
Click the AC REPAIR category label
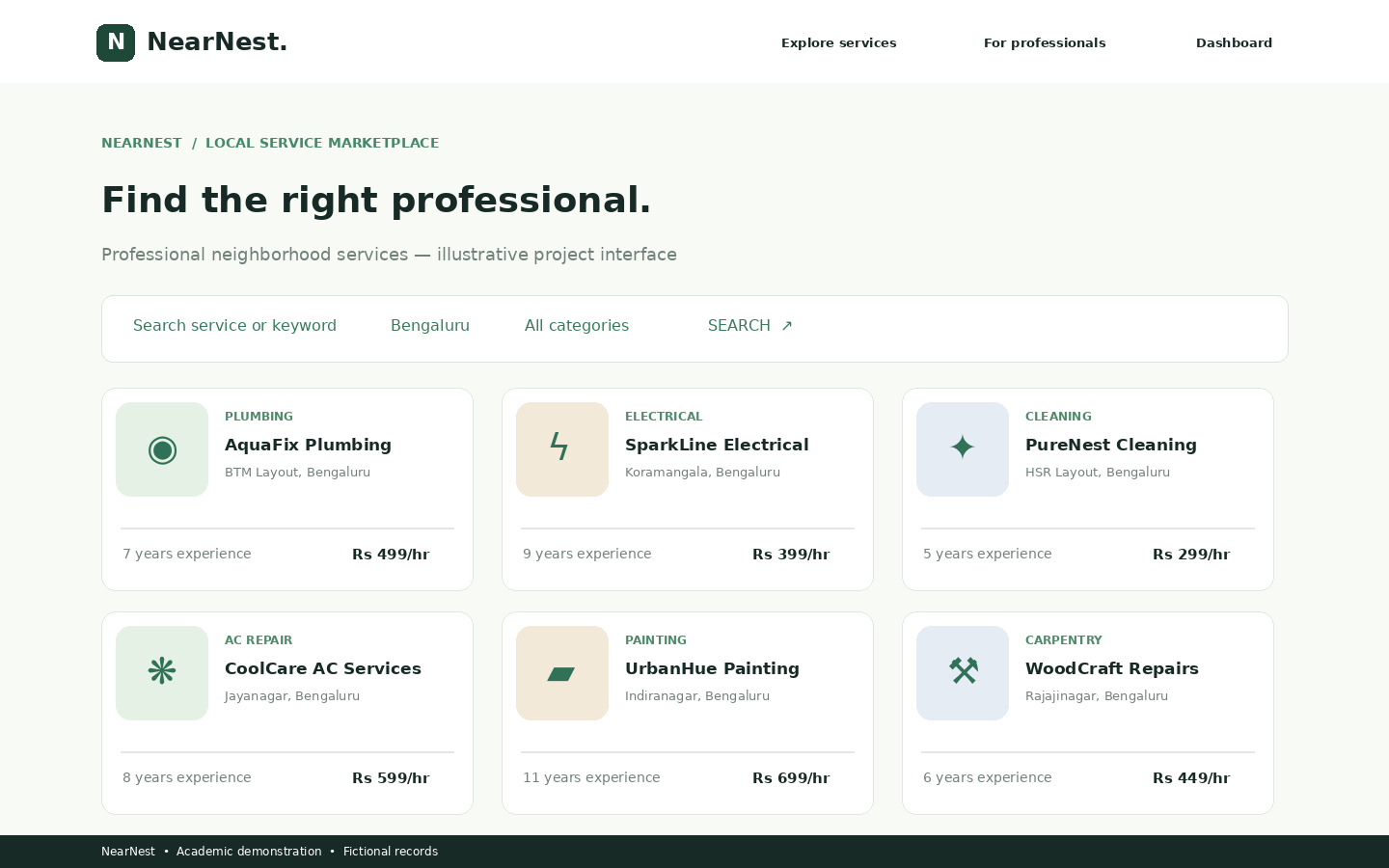coord(259,640)
